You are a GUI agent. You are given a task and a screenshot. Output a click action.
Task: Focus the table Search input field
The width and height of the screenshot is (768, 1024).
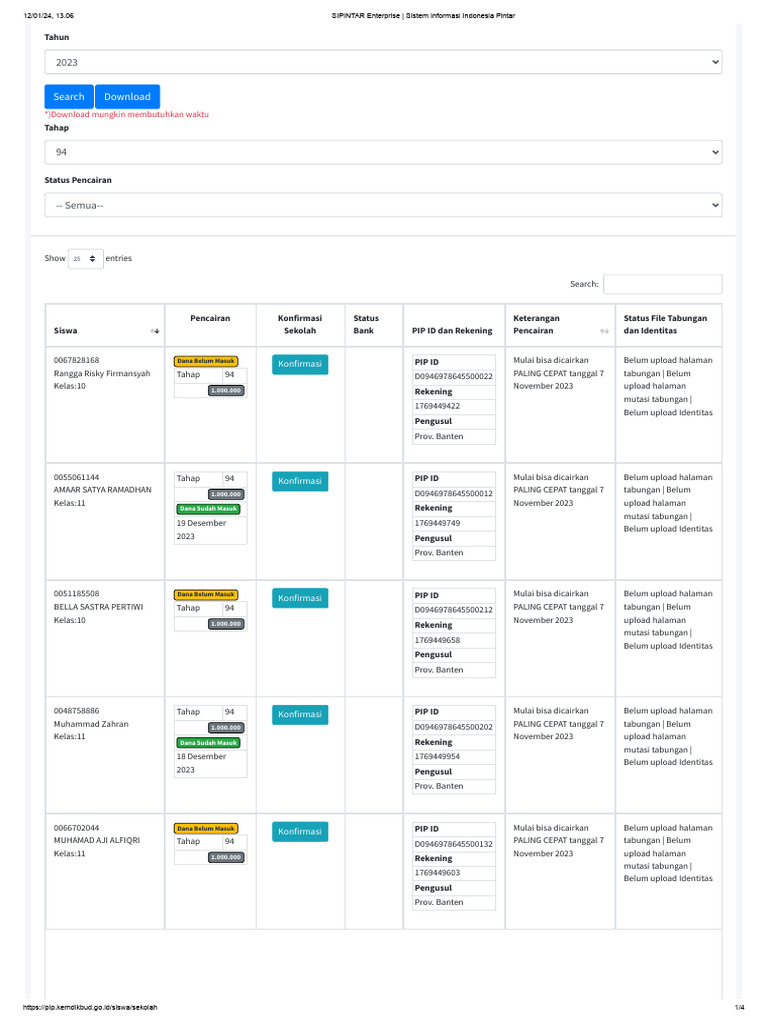[x=662, y=284]
